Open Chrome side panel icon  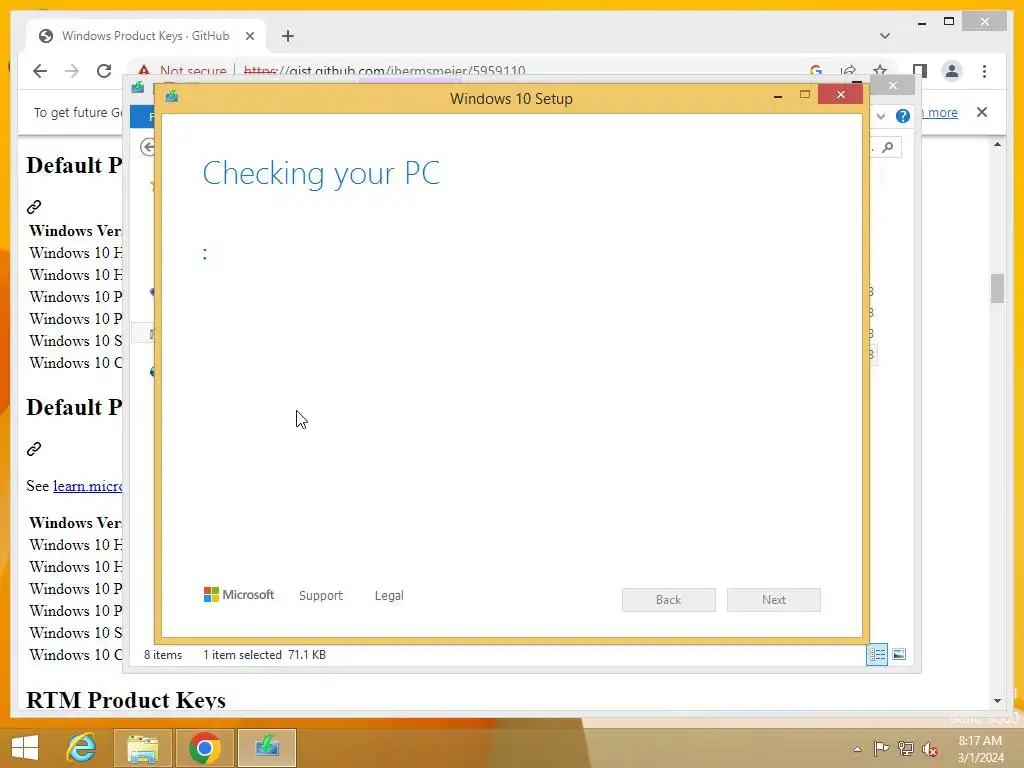click(x=920, y=71)
